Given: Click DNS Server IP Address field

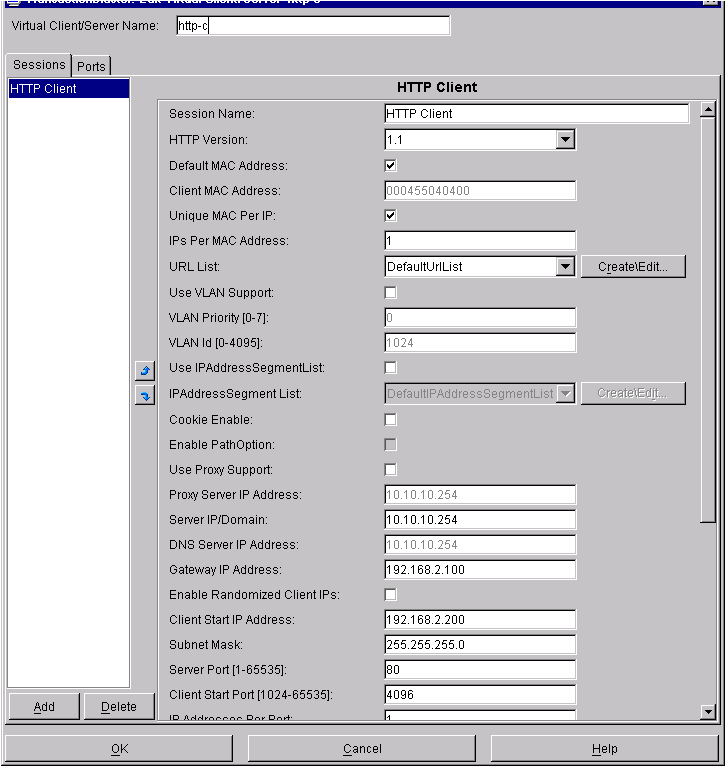Looking at the screenshot, I should coord(480,544).
